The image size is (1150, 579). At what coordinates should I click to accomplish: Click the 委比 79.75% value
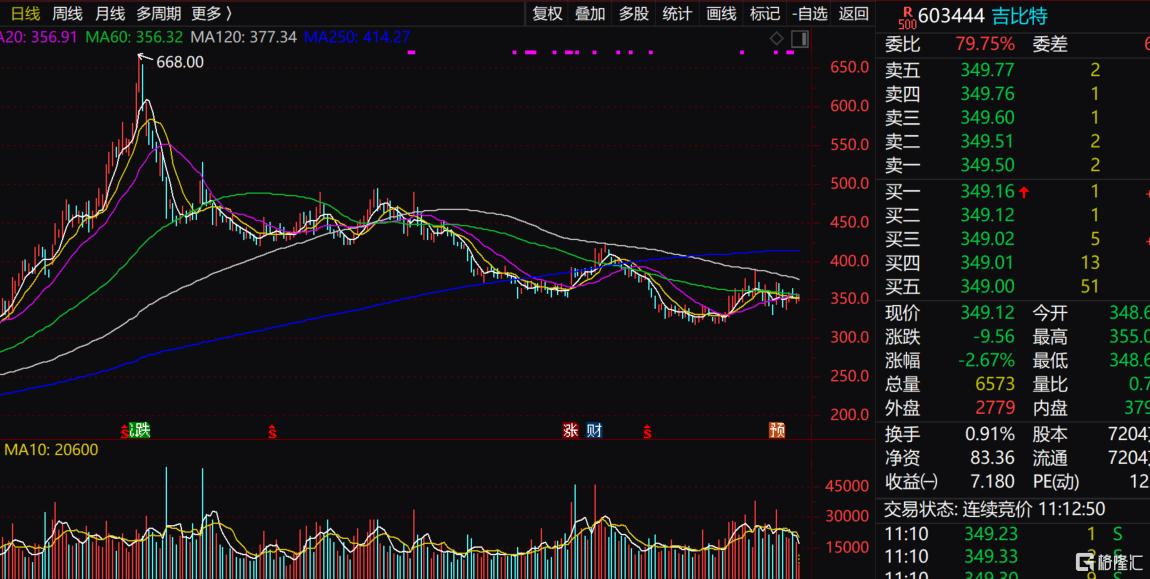[985, 45]
